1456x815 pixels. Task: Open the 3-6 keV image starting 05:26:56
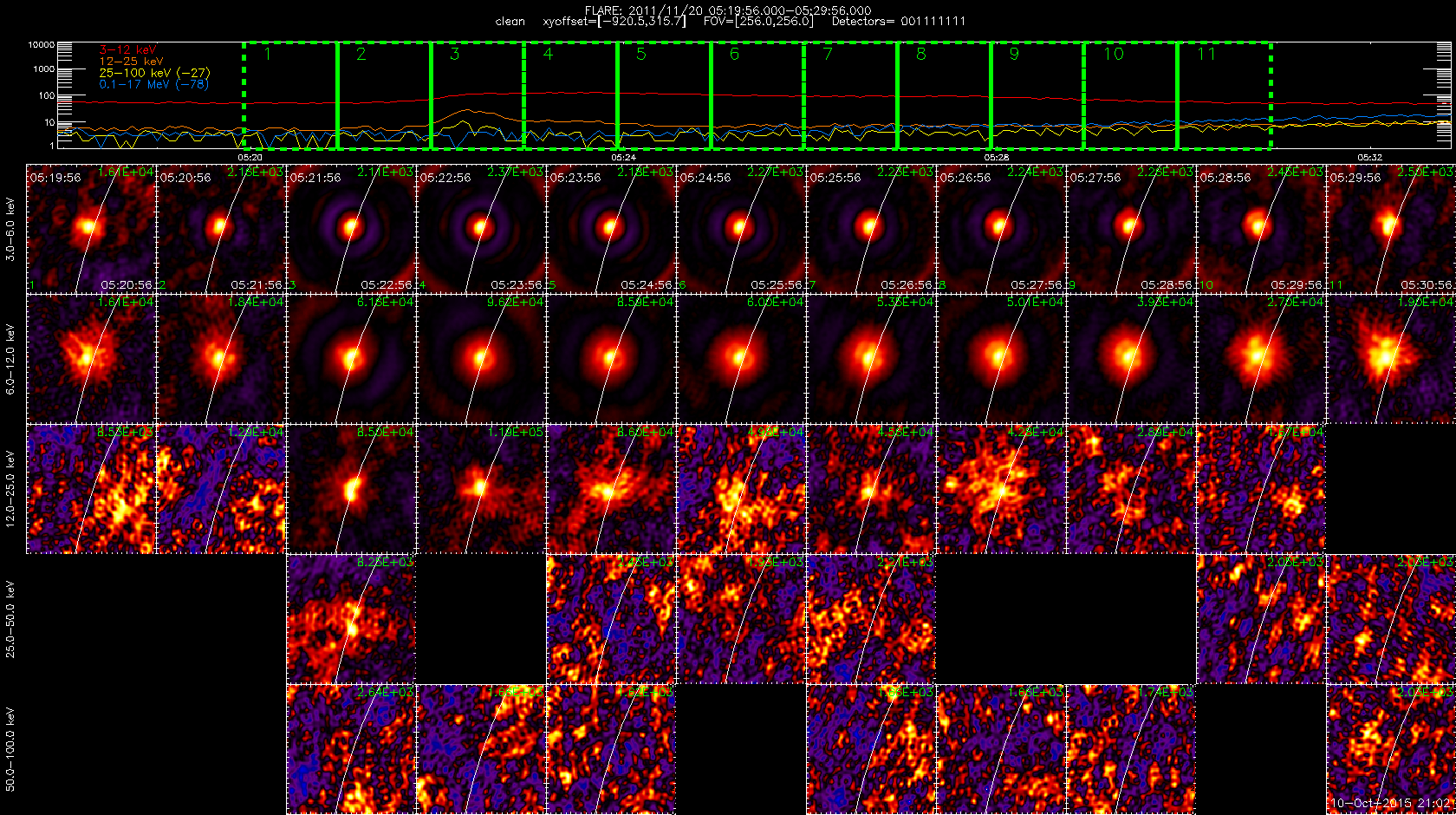[x=1001, y=229]
